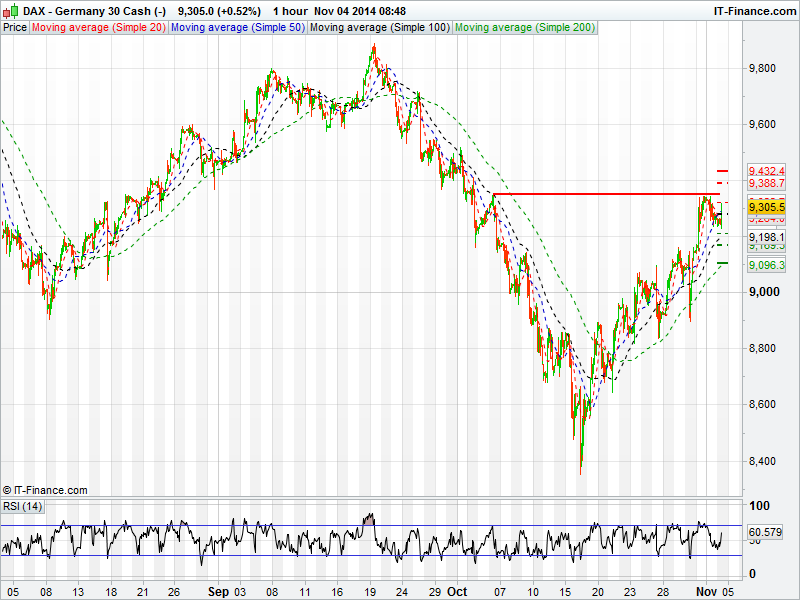Click the 9,198.1 price level label
The image size is (800, 600).
[x=766, y=237]
